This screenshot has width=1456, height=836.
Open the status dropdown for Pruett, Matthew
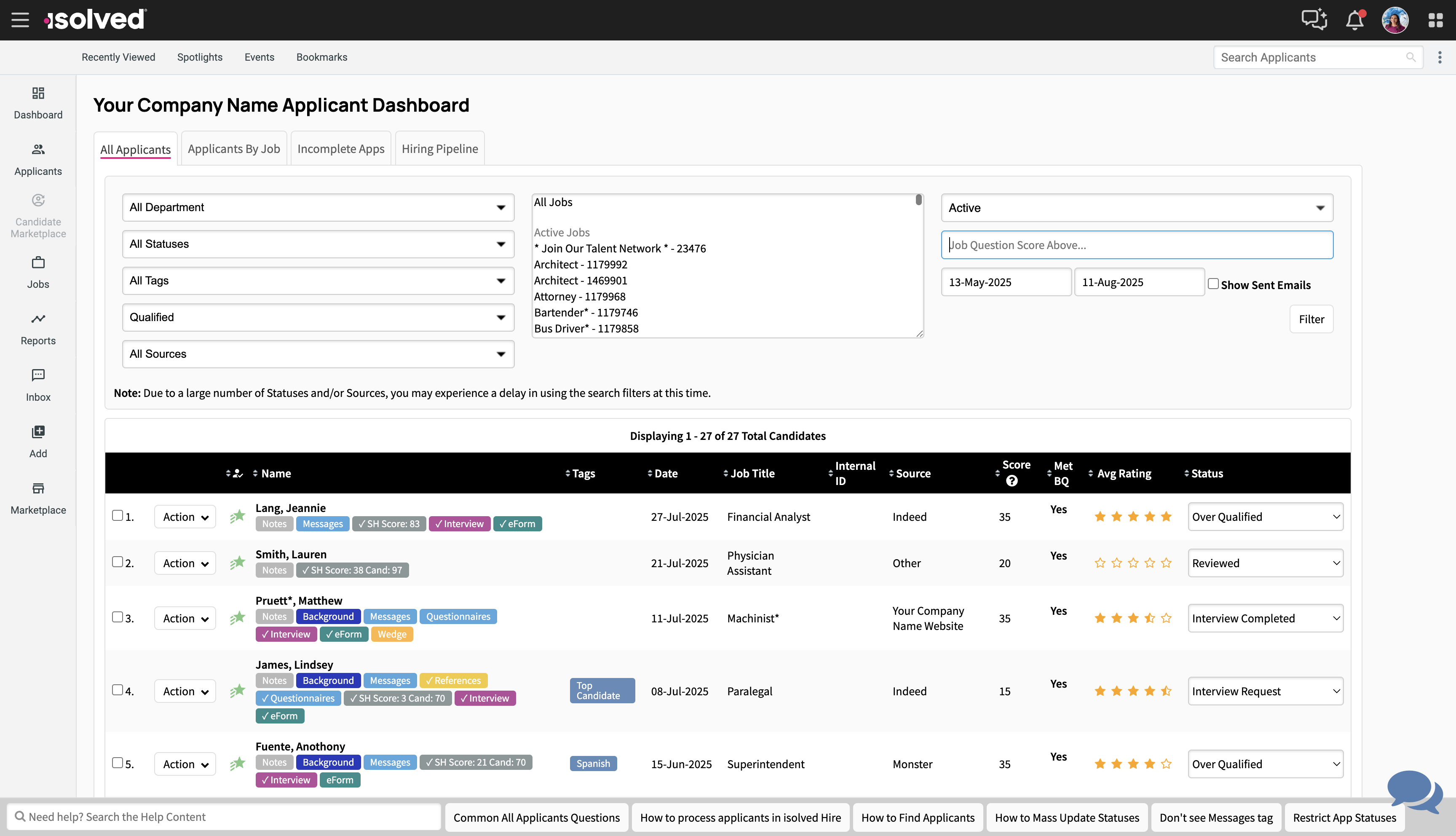1266,619
